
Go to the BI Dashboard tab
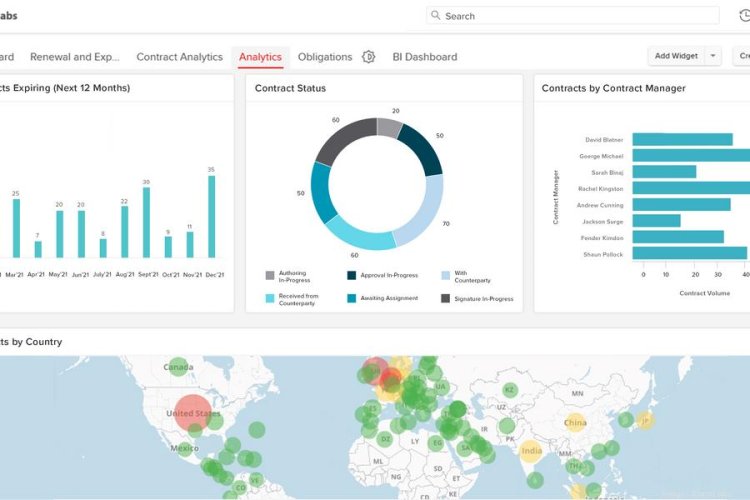point(425,57)
